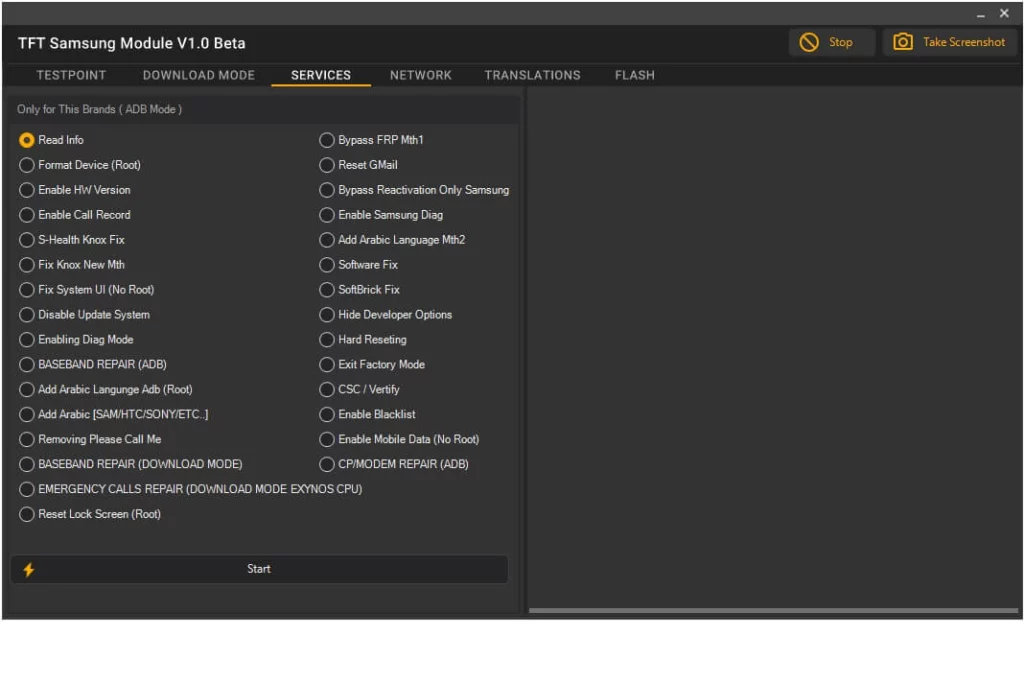Select Add Arabic Language Mth2
The height and width of the screenshot is (683, 1024).
tap(392, 240)
